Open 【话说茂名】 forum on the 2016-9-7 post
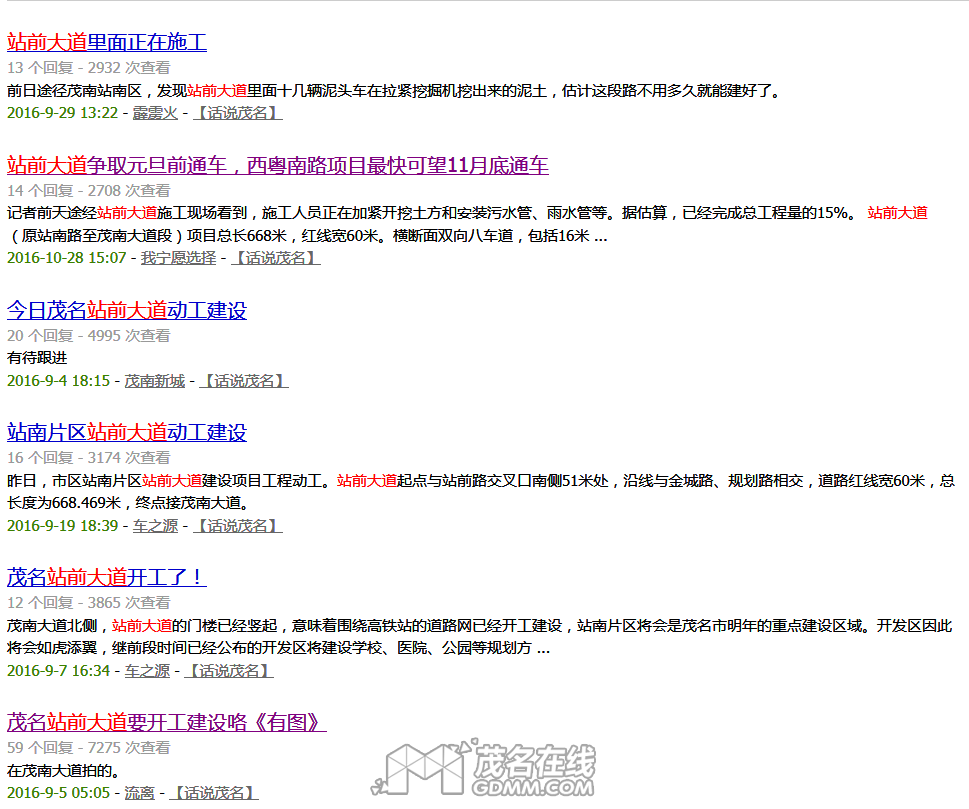 230,671
